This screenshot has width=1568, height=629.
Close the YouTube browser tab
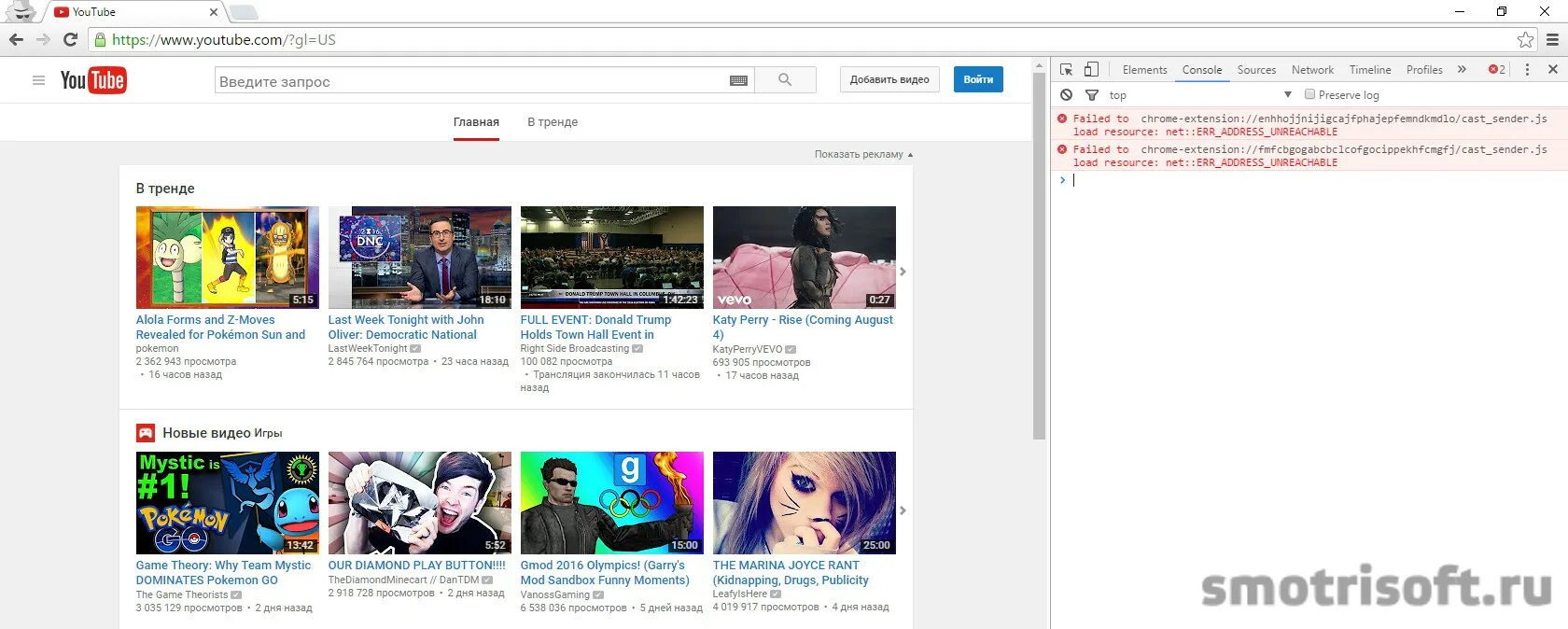pos(213,12)
